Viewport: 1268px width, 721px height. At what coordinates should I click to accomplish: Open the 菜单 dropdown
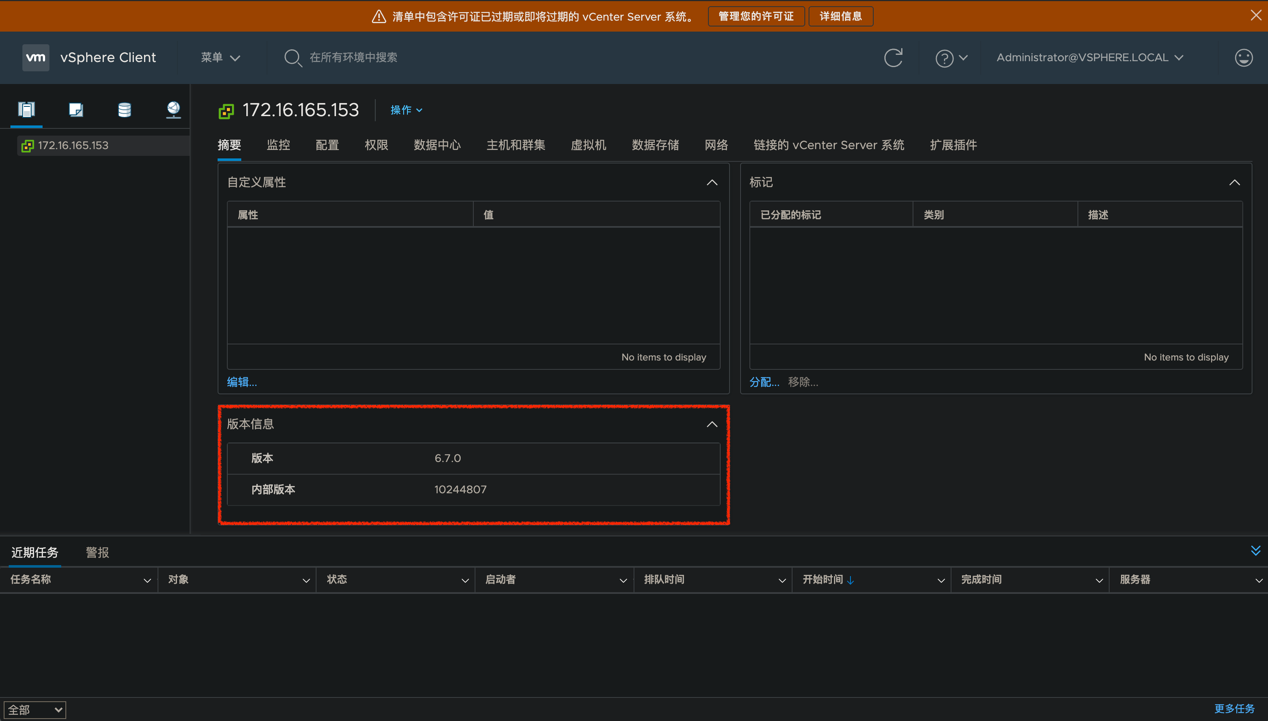220,58
